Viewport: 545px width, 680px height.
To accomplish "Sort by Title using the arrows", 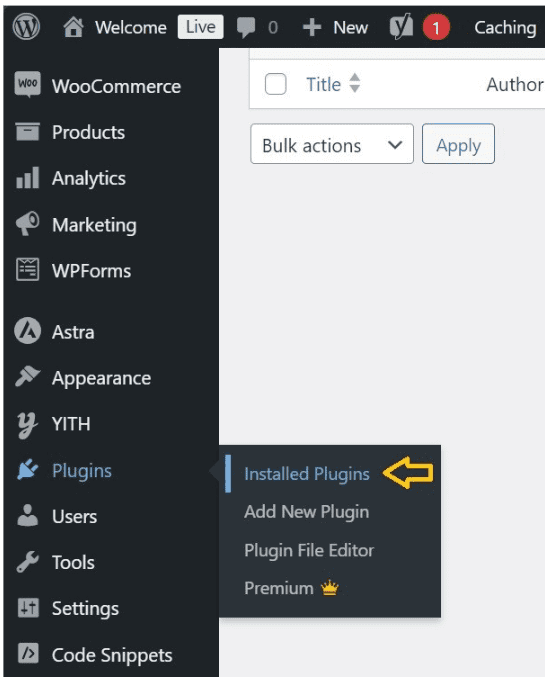I will 355,83.
